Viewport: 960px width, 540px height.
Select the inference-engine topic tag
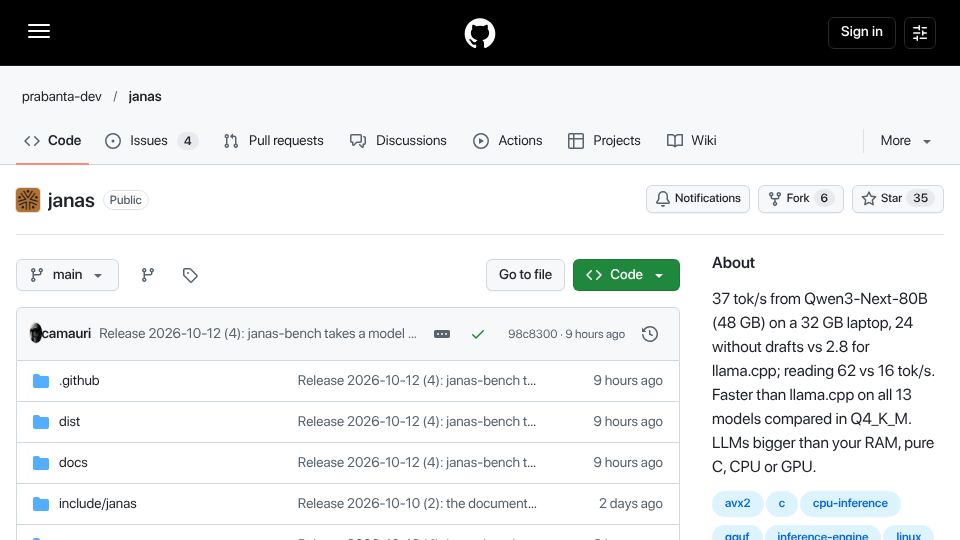822,534
